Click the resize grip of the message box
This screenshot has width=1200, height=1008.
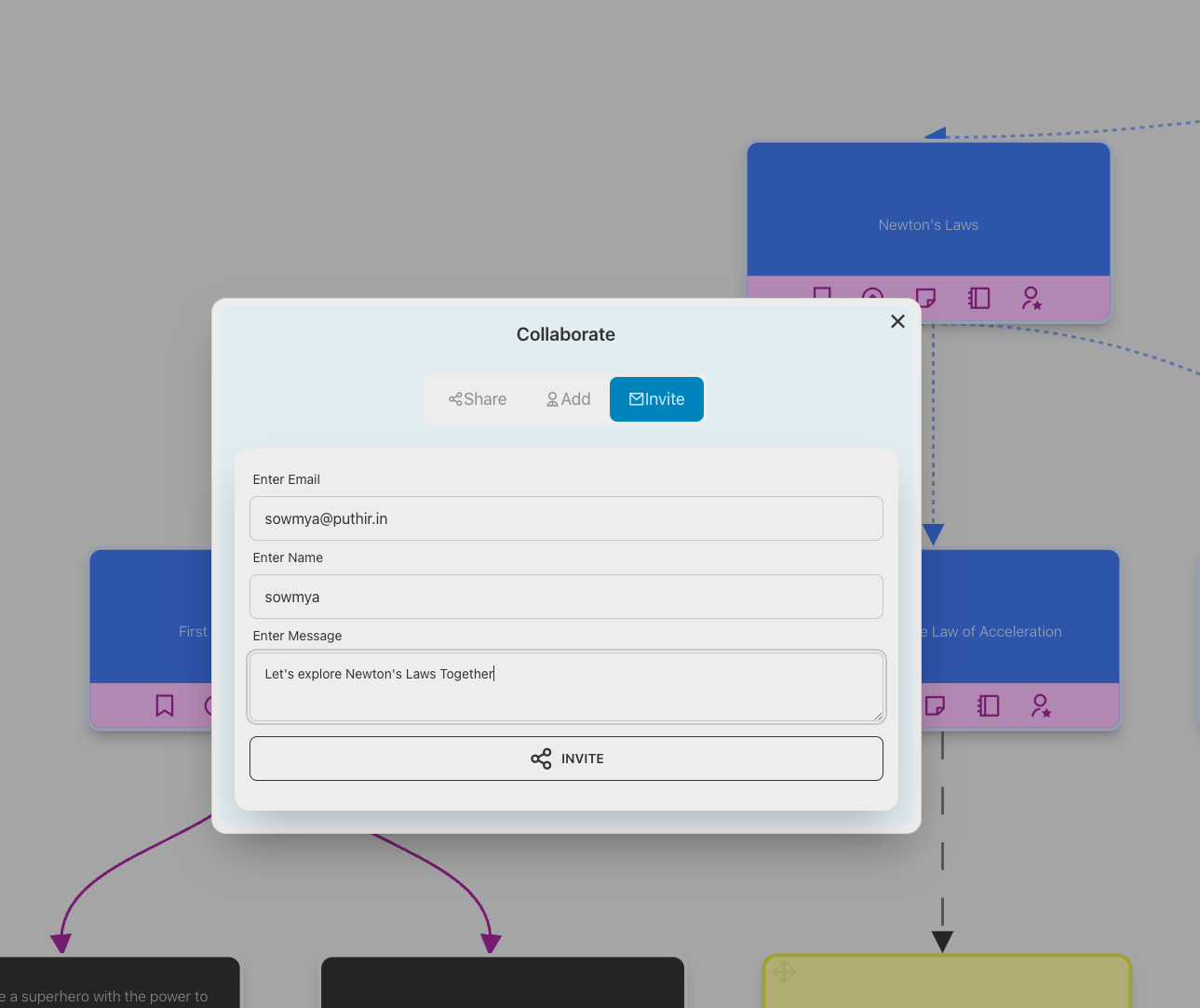tap(878, 716)
